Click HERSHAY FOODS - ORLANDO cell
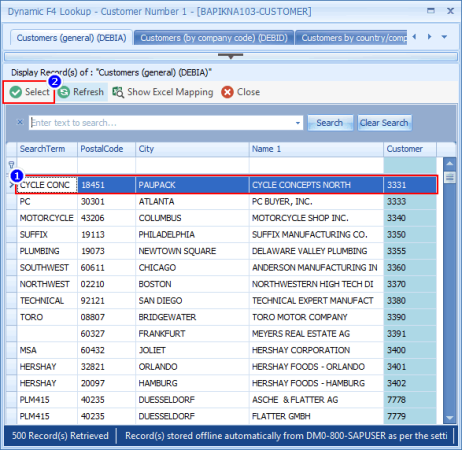462x450 pixels. 316,367
